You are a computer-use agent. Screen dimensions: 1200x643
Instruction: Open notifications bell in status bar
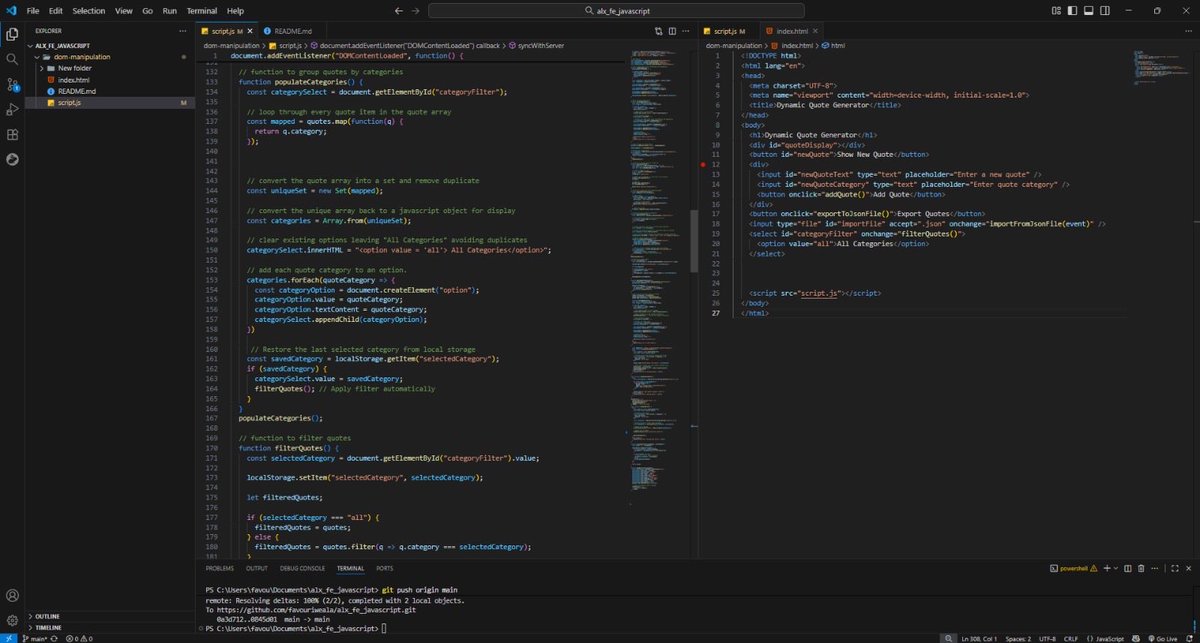[1190, 637]
